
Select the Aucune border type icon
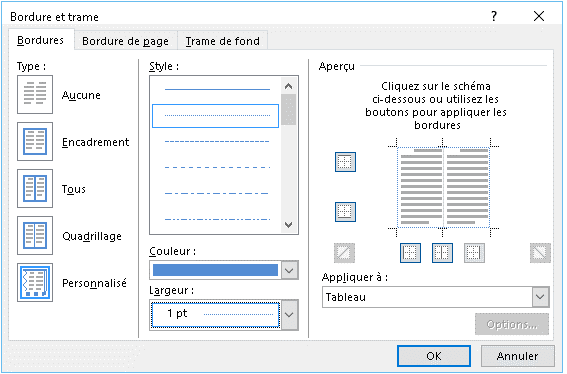point(35,94)
